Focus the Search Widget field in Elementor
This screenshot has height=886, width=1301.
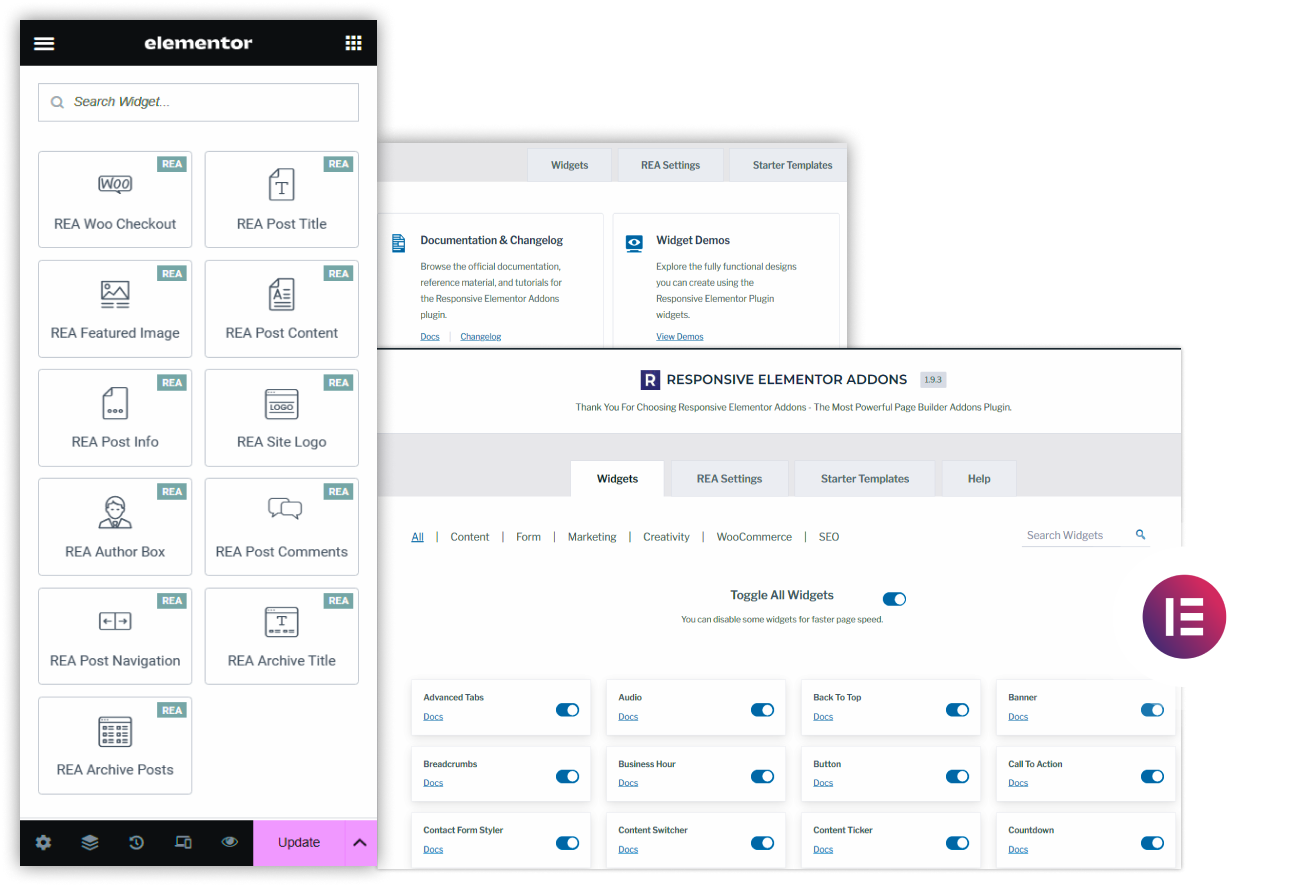[x=198, y=102]
